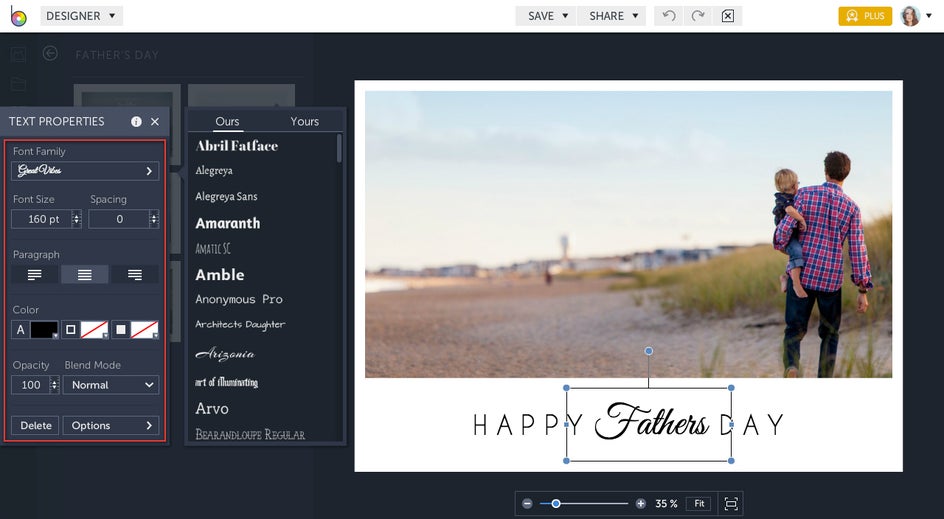Click the image manager sidebar icon
This screenshot has width=944, height=519.
pos(18,55)
